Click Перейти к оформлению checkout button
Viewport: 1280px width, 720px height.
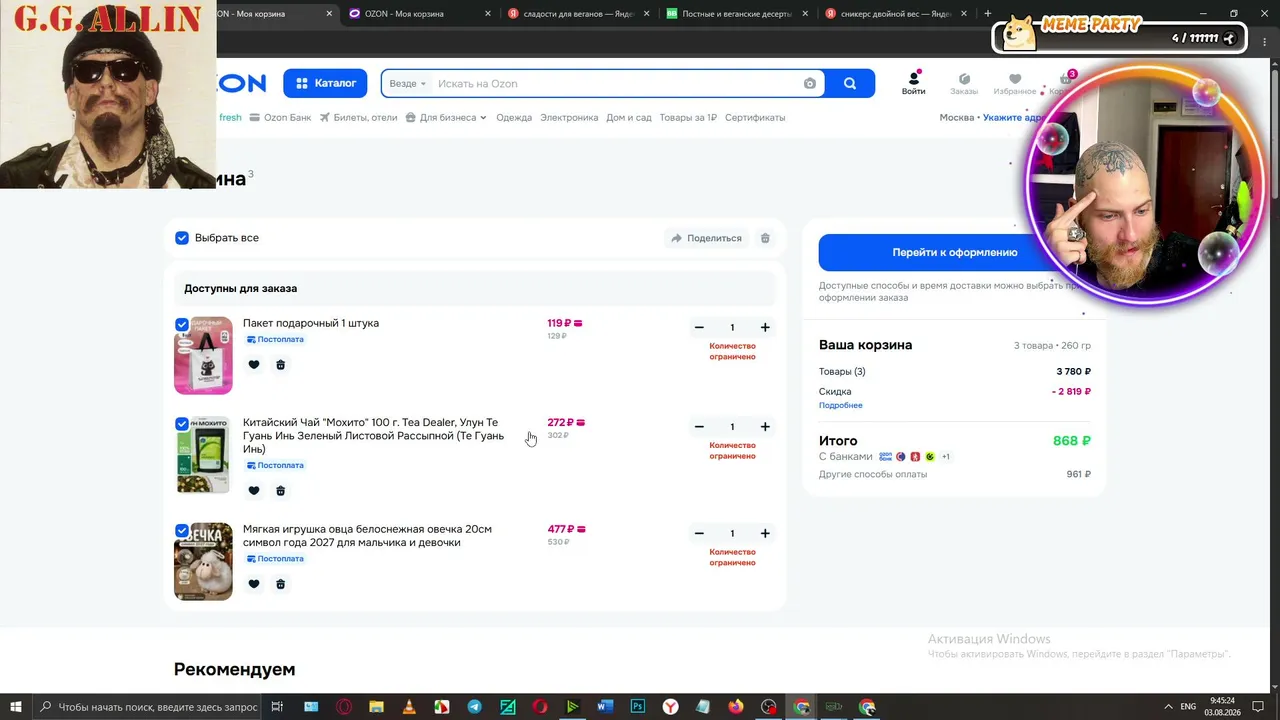(954, 252)
